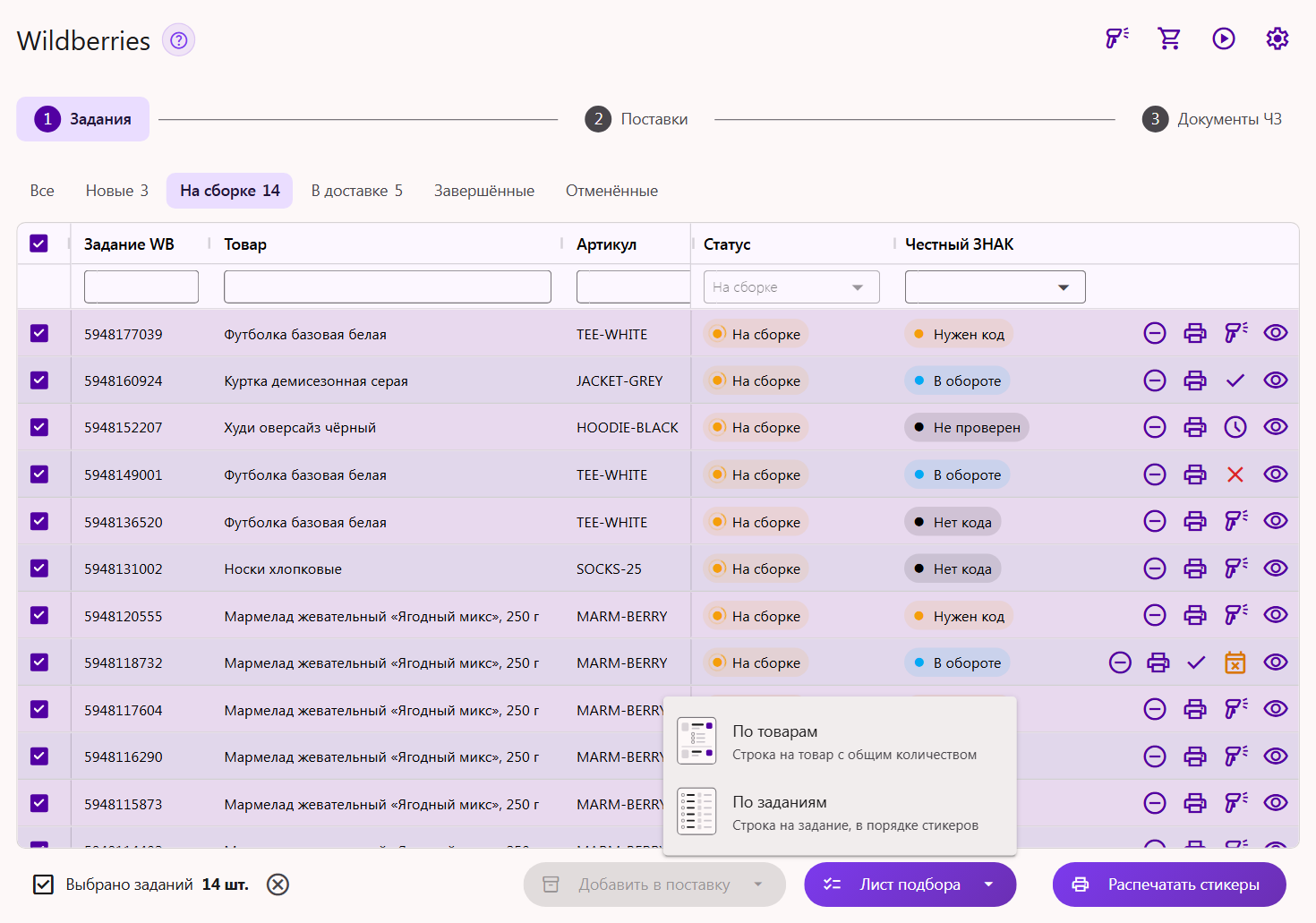The width and height of the screenshot is (1316, 923).
Task: Go to step 3 'Документы ЧЗ'
Action: 1212,119
